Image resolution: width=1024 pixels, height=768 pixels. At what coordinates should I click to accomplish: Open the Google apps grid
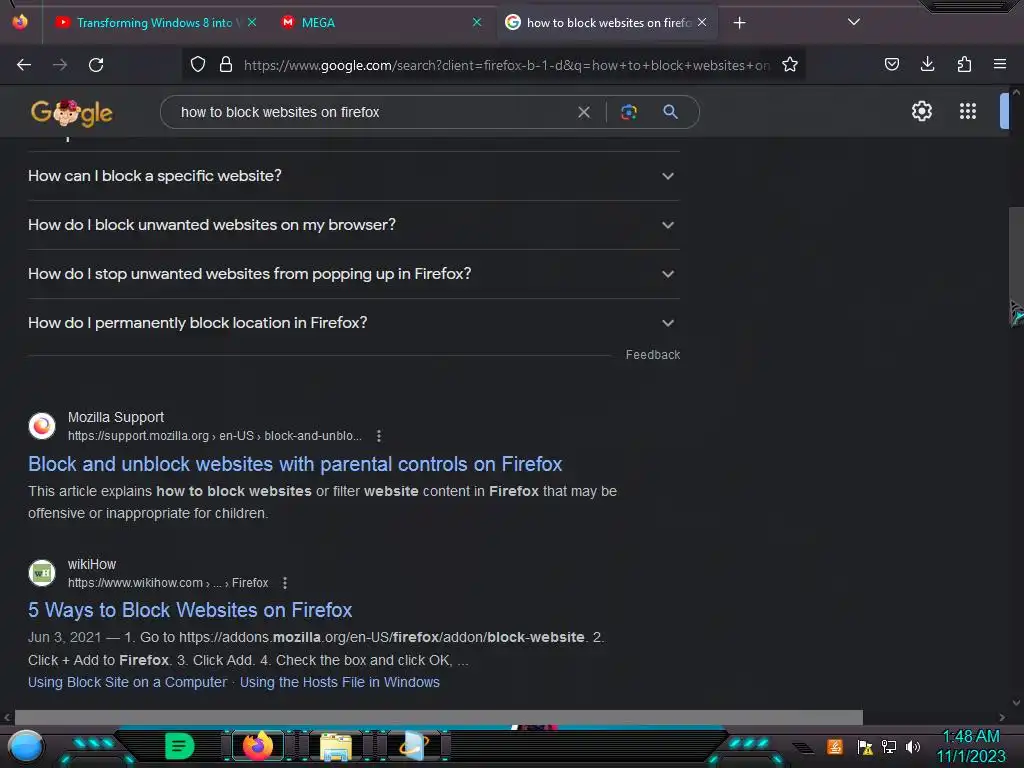click(x=968, y=111)
